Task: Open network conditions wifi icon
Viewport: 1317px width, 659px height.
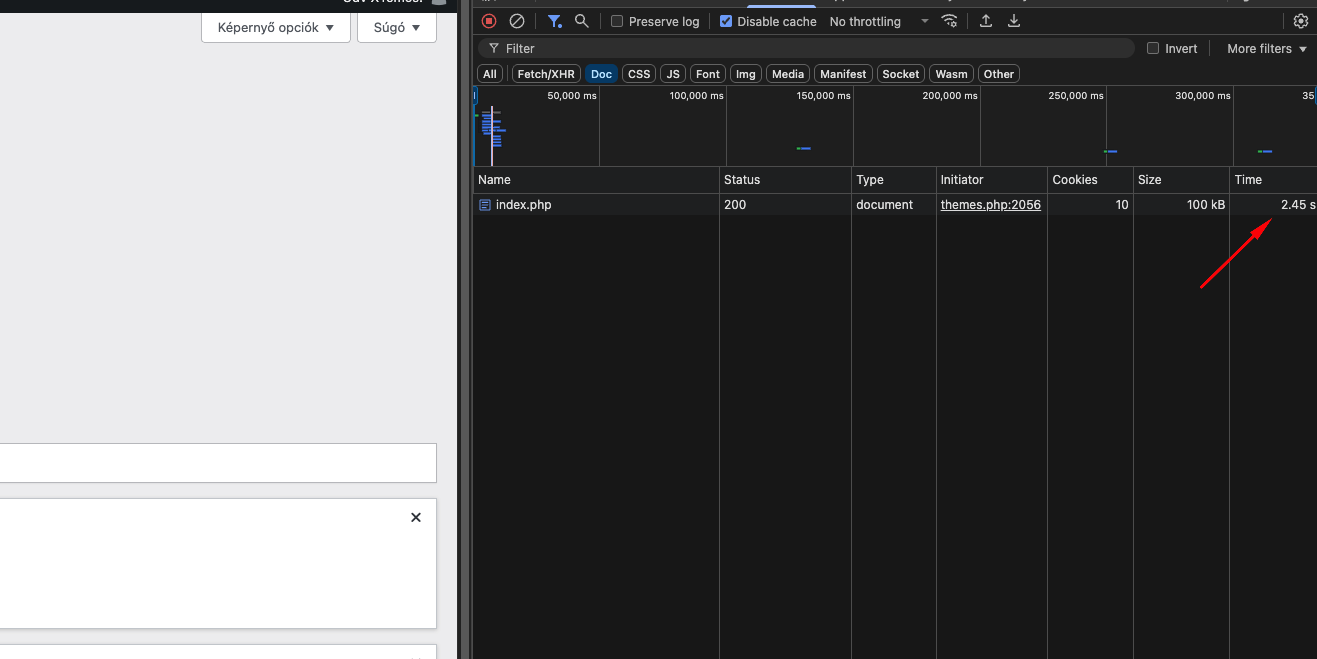Action: tap(950, 21)
